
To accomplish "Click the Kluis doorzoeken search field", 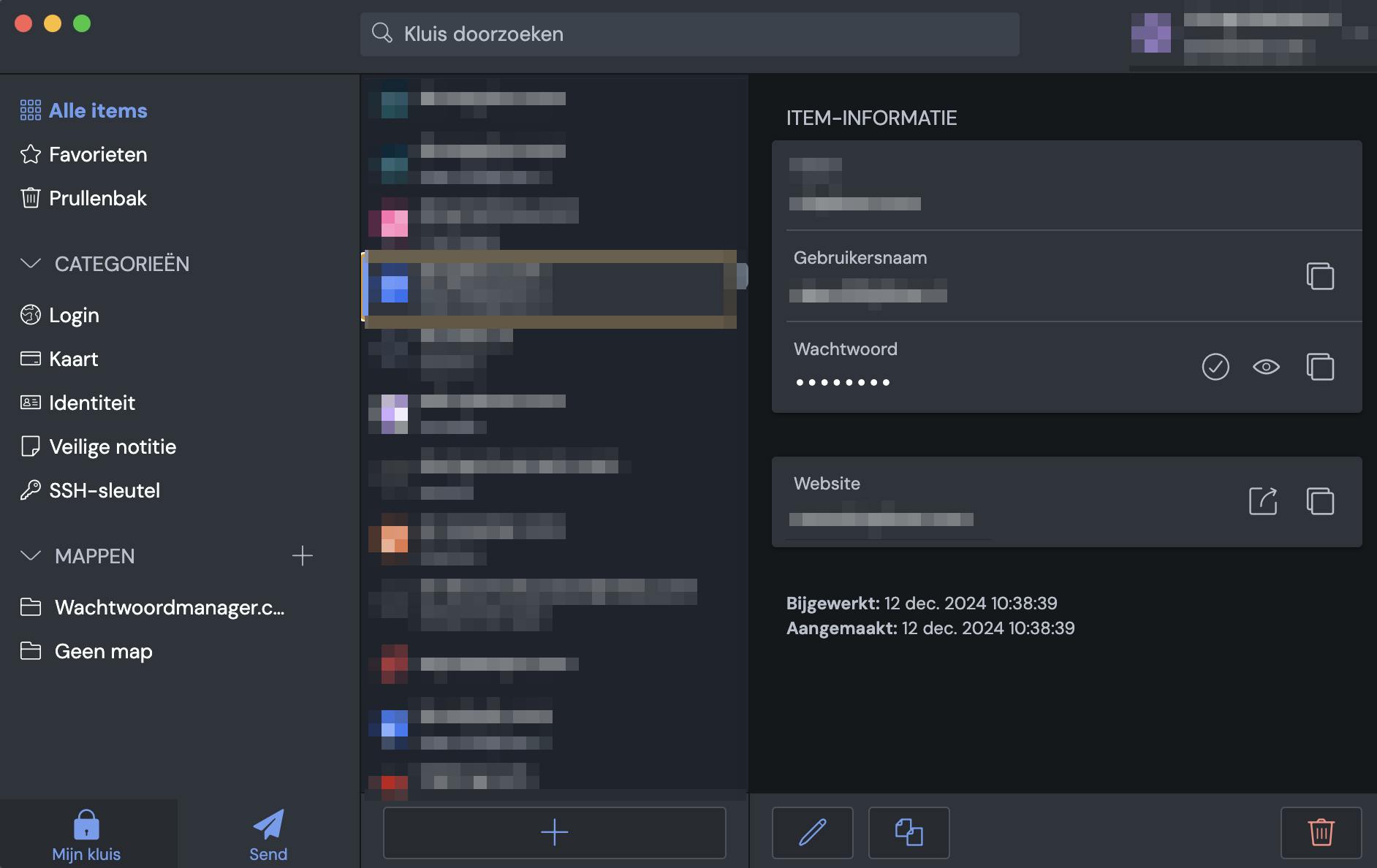I will 688,34.
